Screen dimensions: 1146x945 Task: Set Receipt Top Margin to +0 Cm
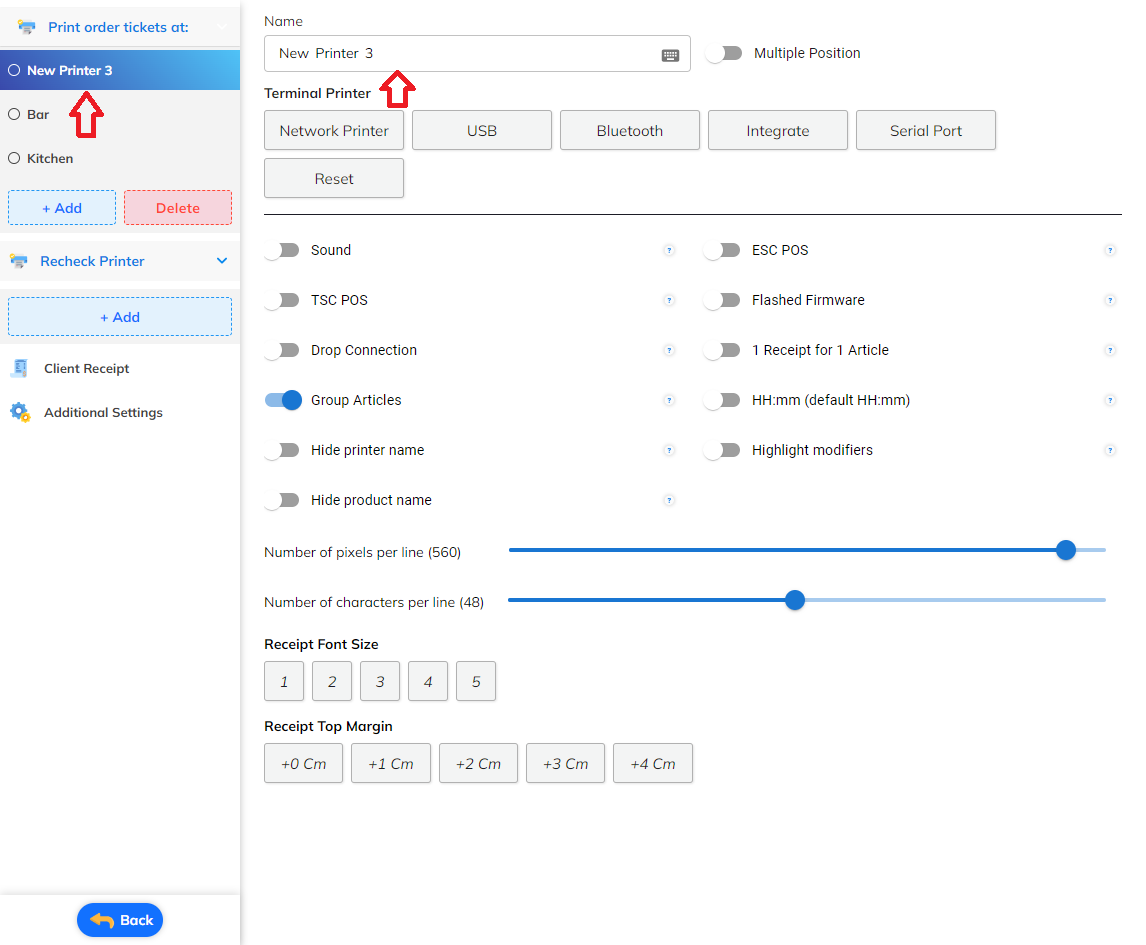[303, 764]
